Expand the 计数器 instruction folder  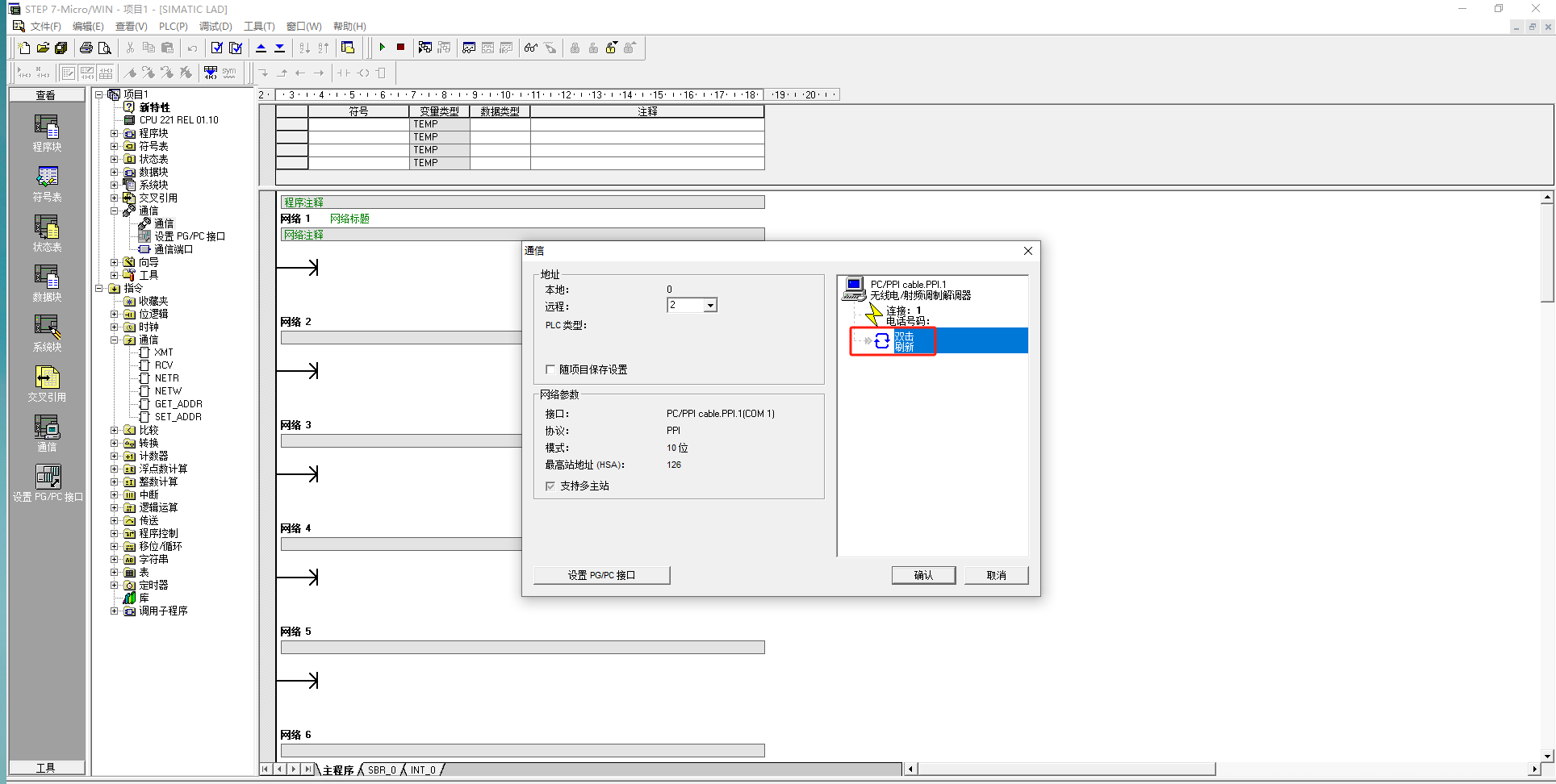[115, 456]
